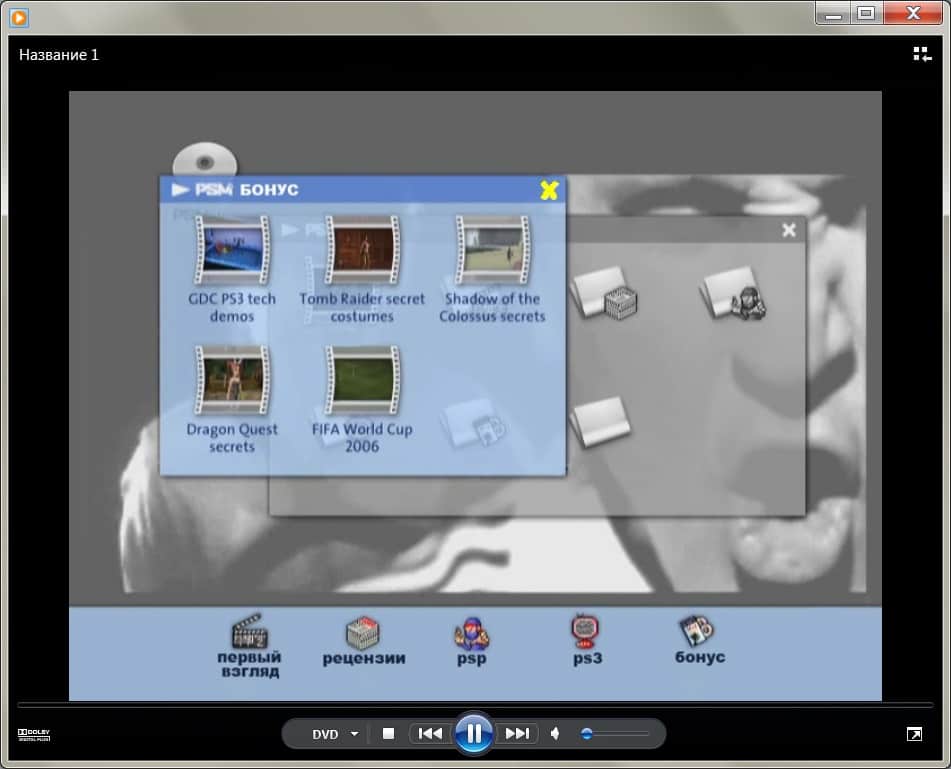The image size is (951, 769).
Task: Expand the DVD menu dropdown arrow
Action: click(354, 734)
